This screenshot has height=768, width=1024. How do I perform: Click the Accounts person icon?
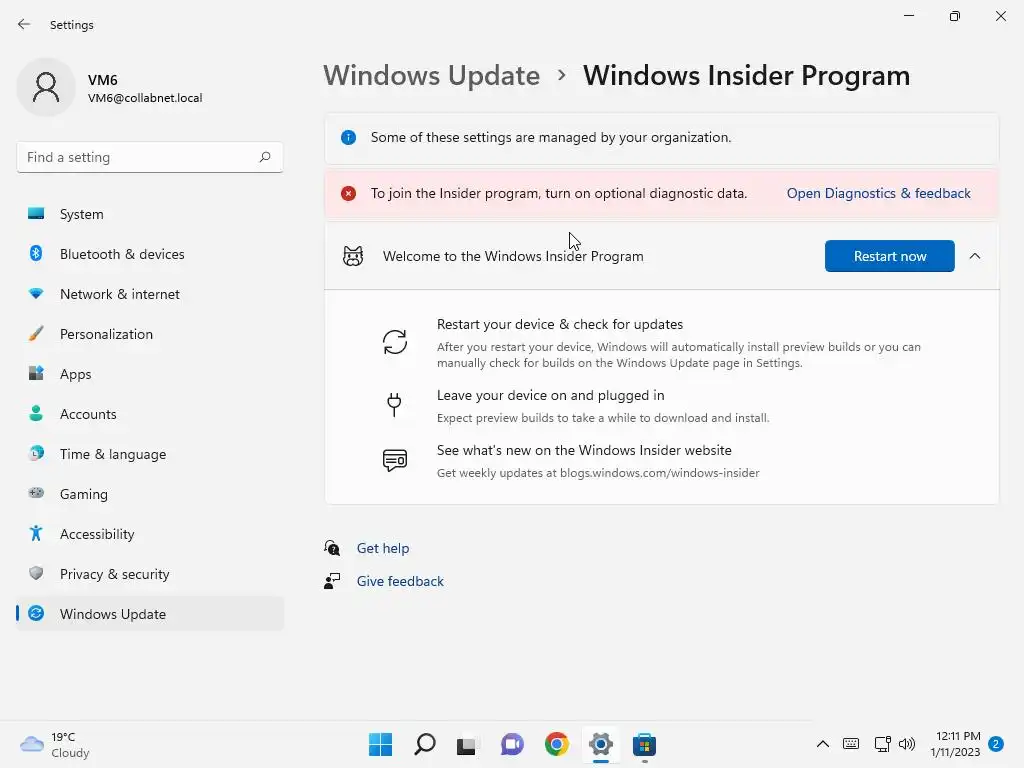point(36,413)
